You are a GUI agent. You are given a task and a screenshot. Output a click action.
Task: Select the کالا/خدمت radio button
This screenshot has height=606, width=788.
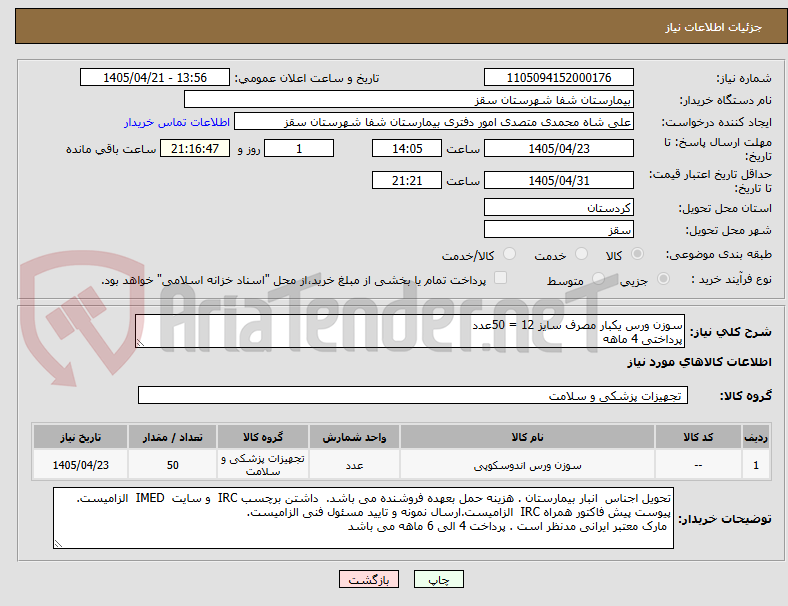tap(509, 254)
